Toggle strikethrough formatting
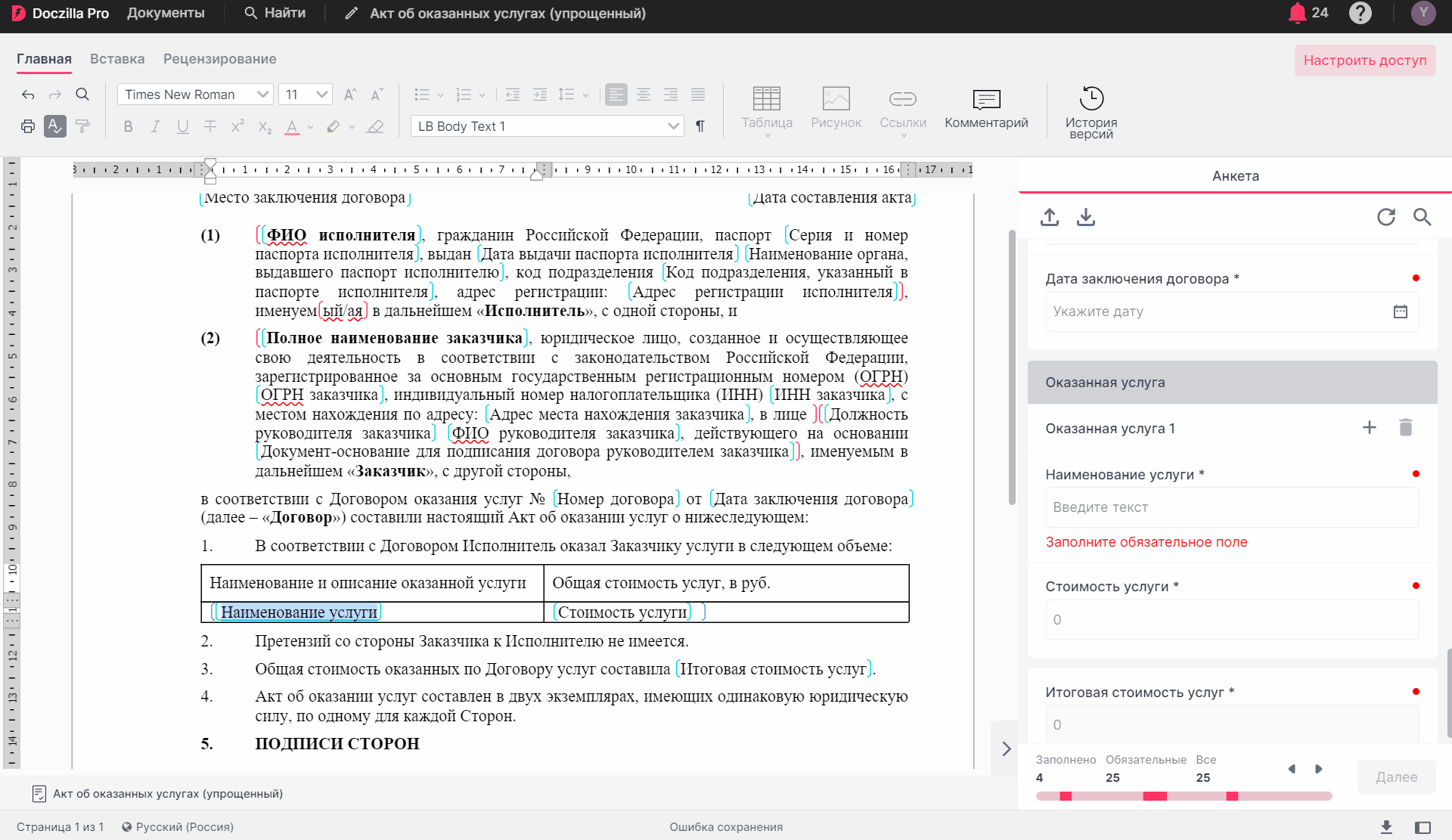The image size is (1452, 840). [x=210, y=126]
